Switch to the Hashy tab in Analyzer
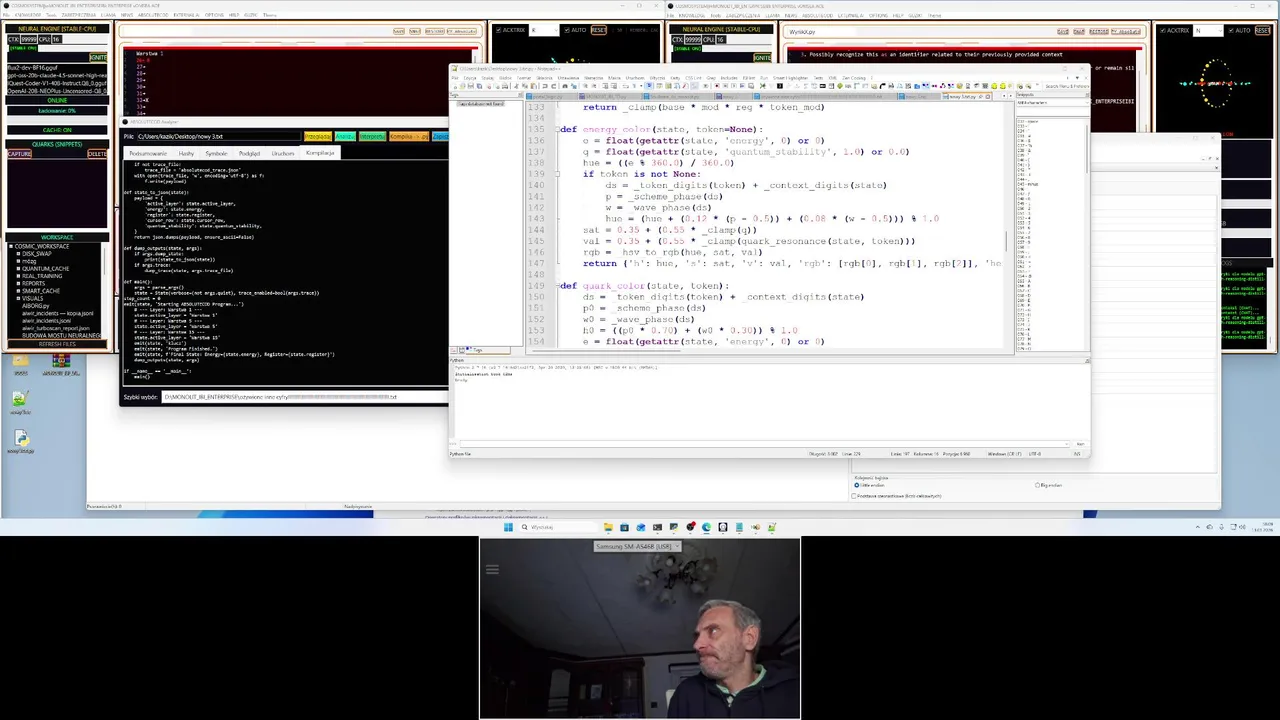 186,154
